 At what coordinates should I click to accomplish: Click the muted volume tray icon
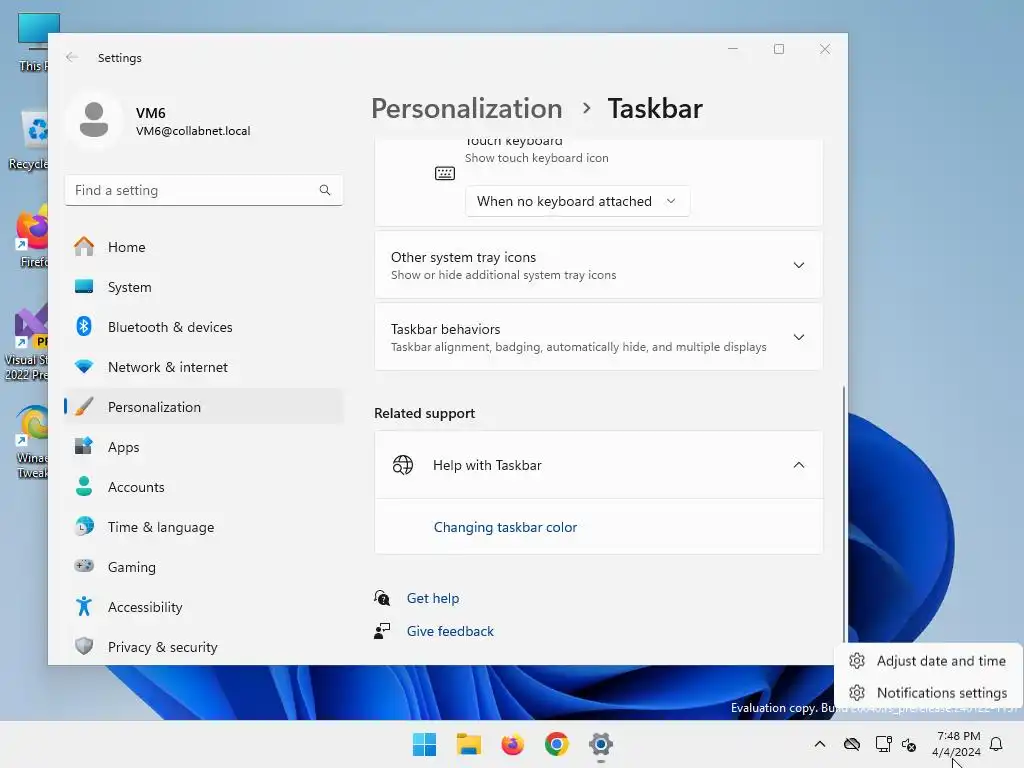(x=909, y=744)
